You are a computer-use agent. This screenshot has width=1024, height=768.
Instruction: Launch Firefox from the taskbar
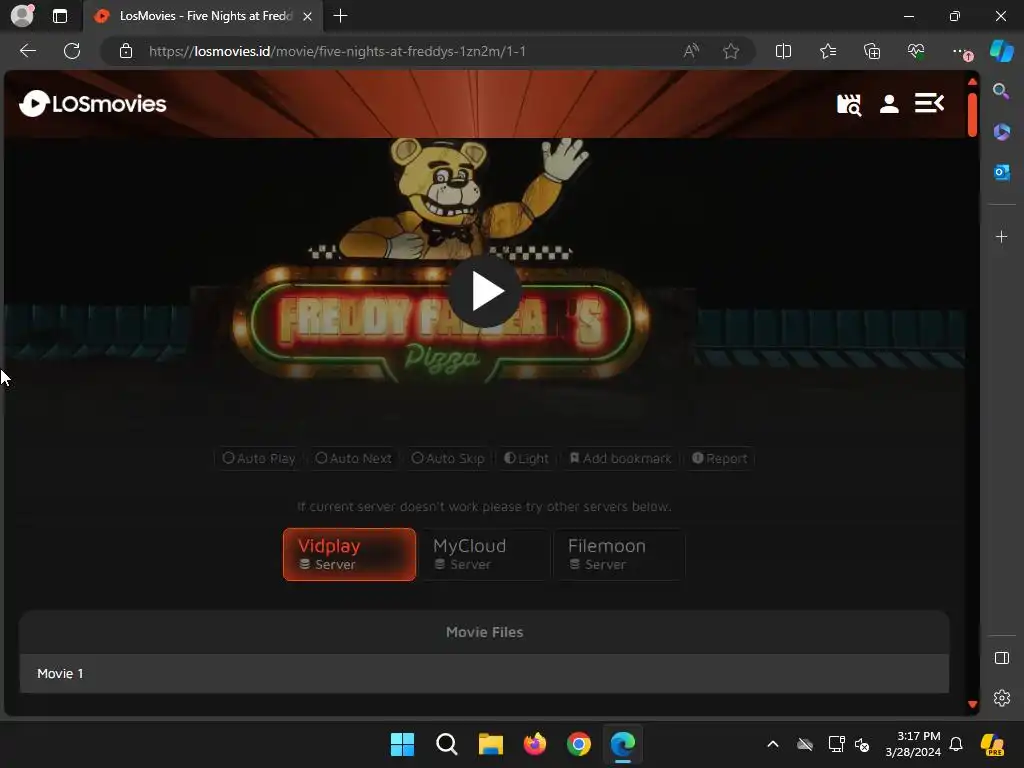click(x=535, y=744)
